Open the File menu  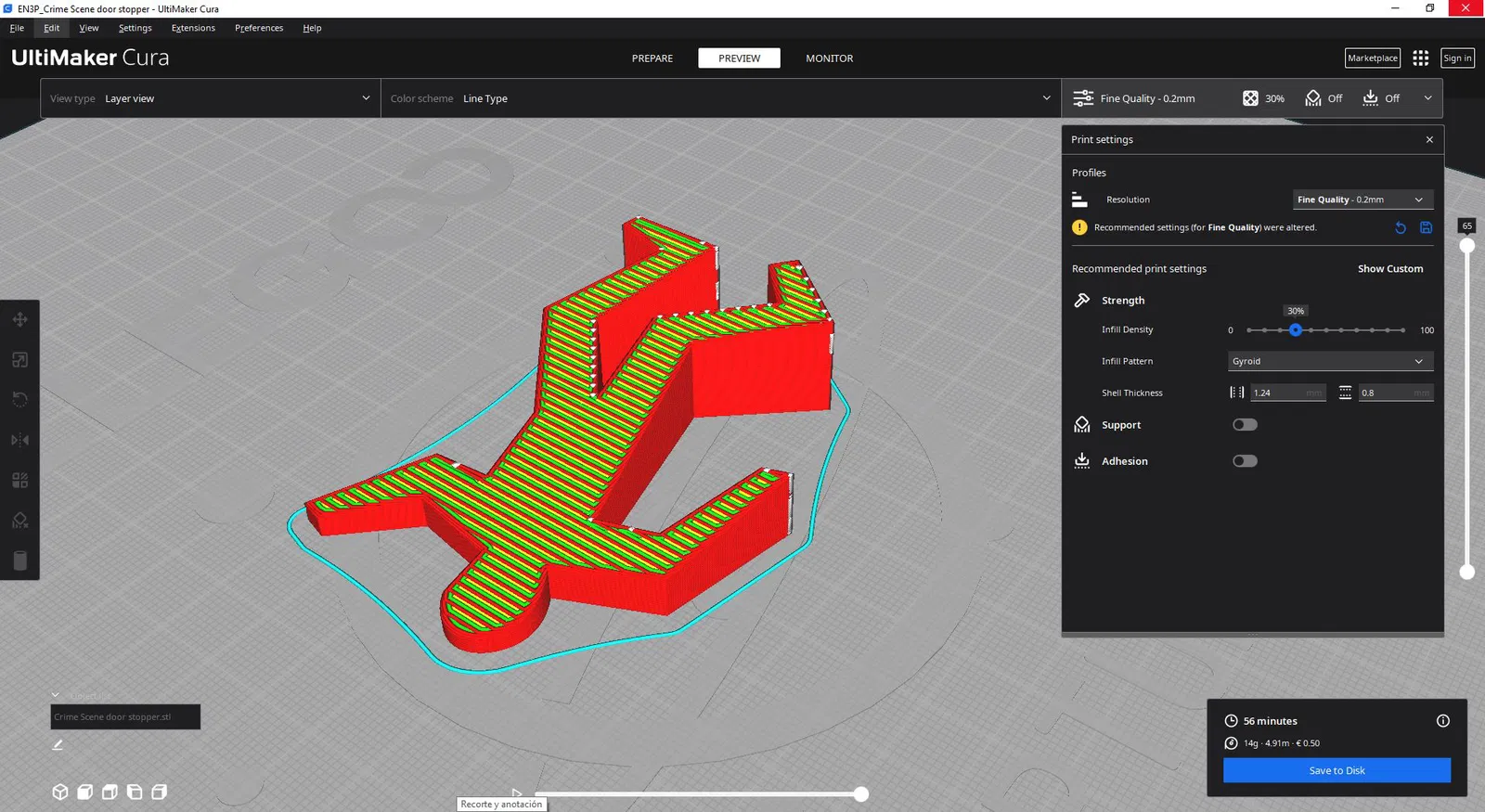(x=17, y=28)
